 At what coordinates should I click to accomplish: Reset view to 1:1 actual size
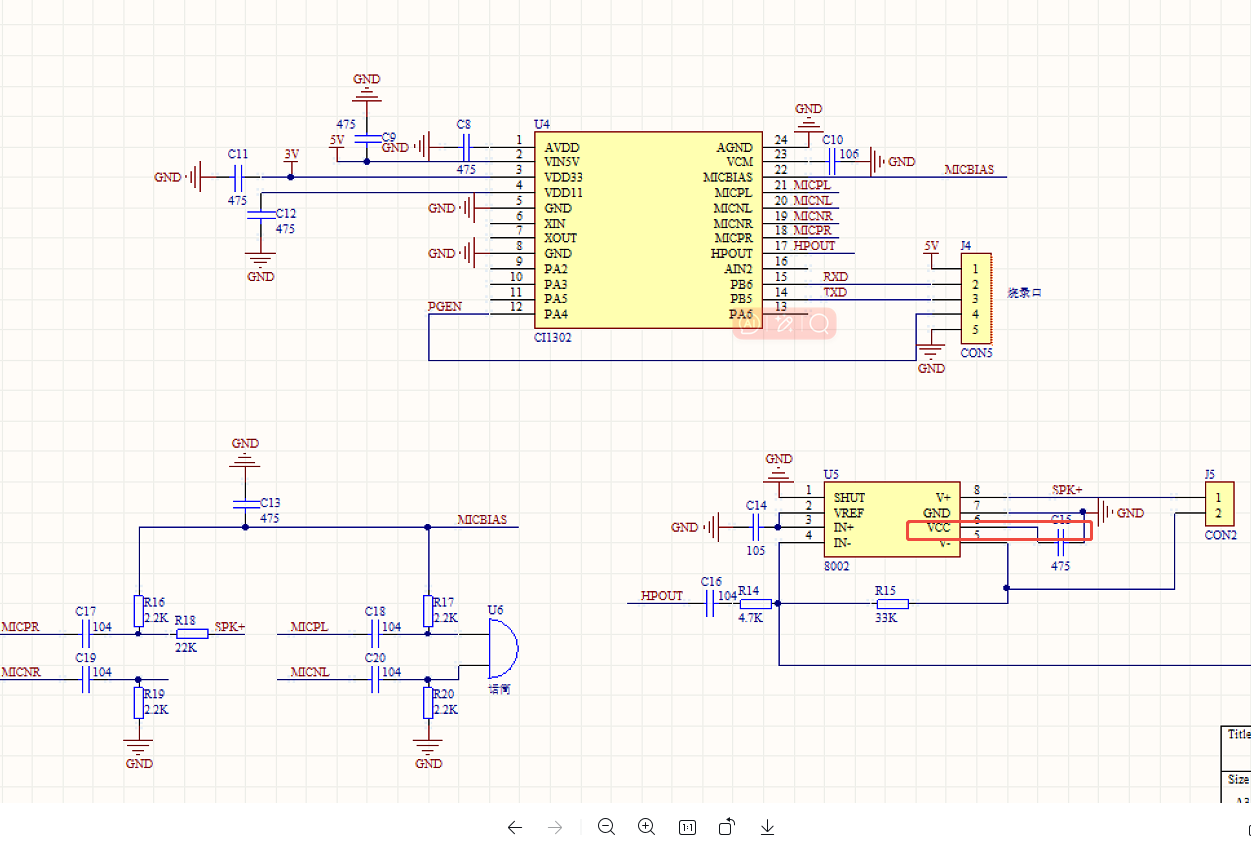[x=687, y=827]
